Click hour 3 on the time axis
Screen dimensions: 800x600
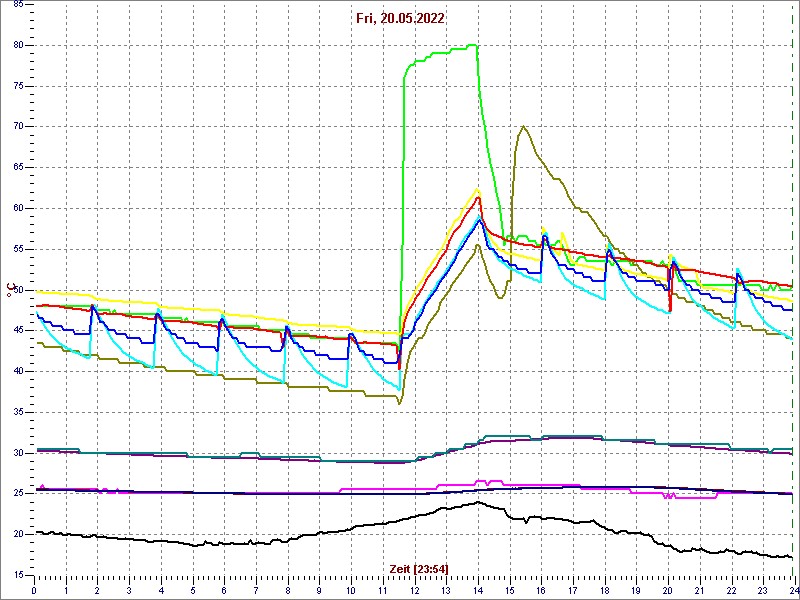(129, 590)
